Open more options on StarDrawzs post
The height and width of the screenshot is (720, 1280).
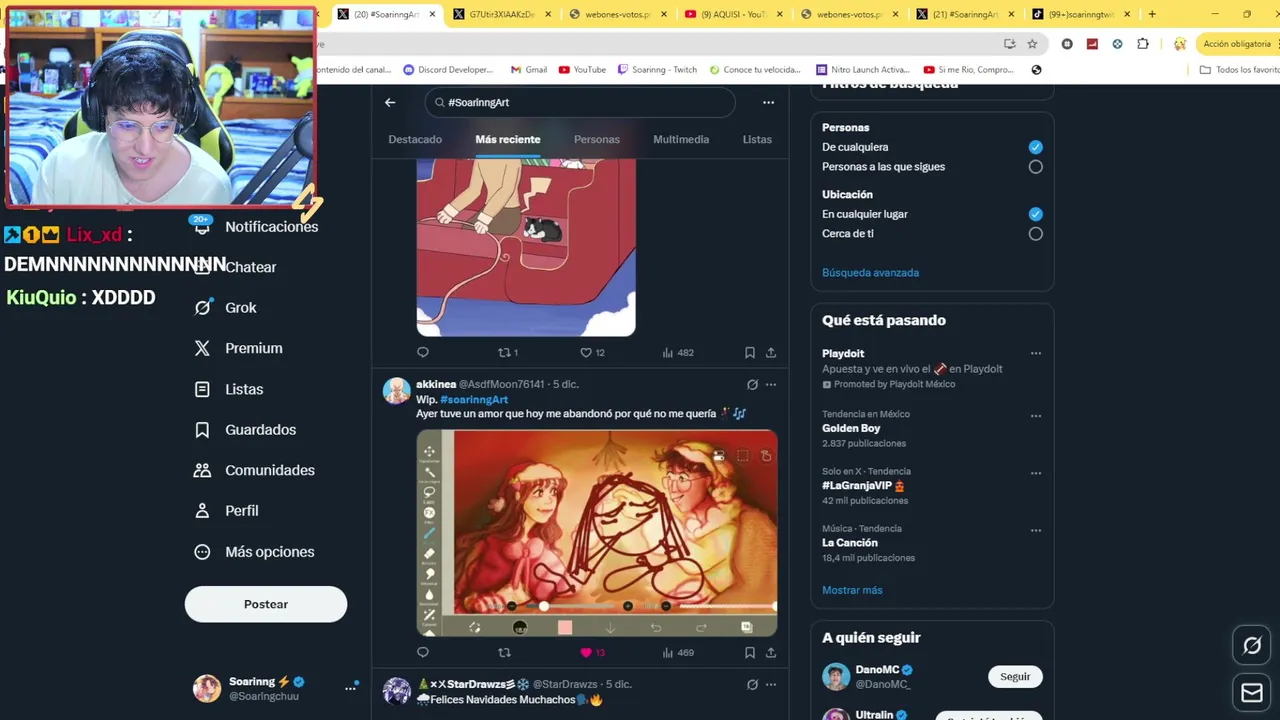[771, 684]
